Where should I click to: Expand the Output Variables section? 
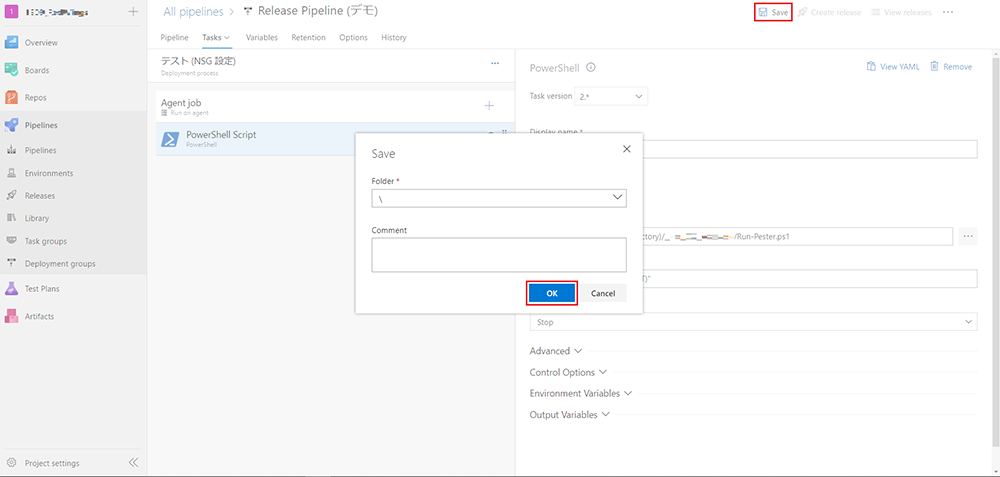570,415
